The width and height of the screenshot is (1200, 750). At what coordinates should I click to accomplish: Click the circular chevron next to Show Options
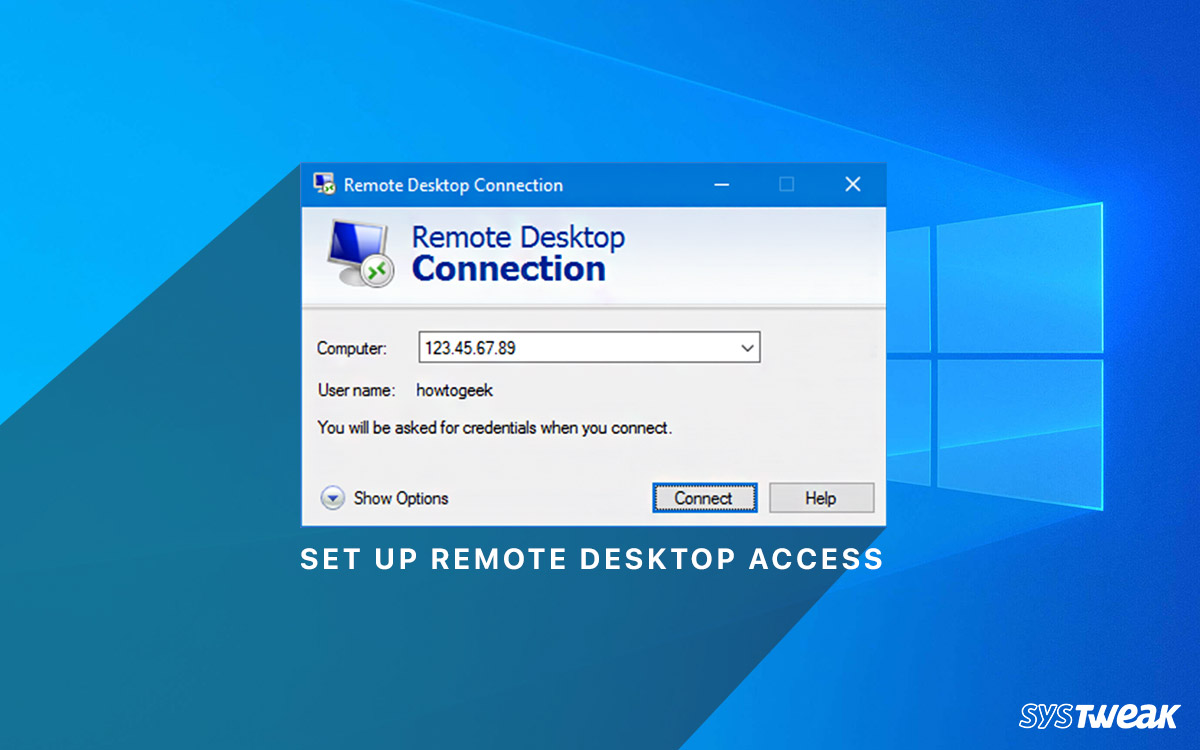click(x=331, y=498)
